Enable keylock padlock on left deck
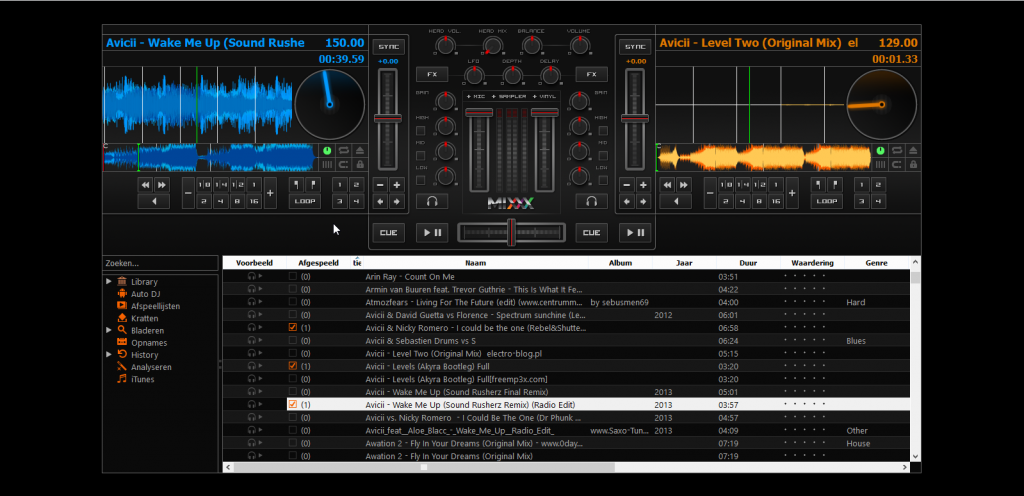 tap(359, 164)
